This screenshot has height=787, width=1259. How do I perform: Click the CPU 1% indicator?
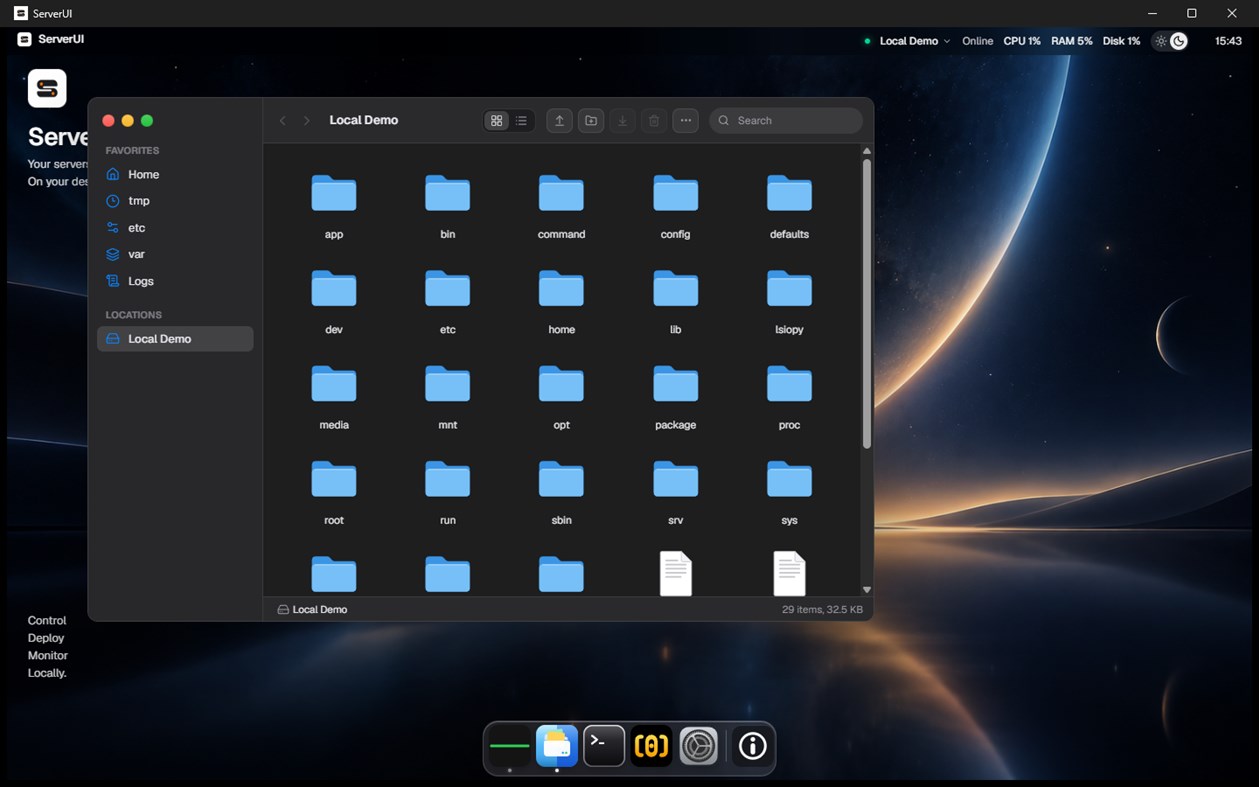click(1022, 41)
